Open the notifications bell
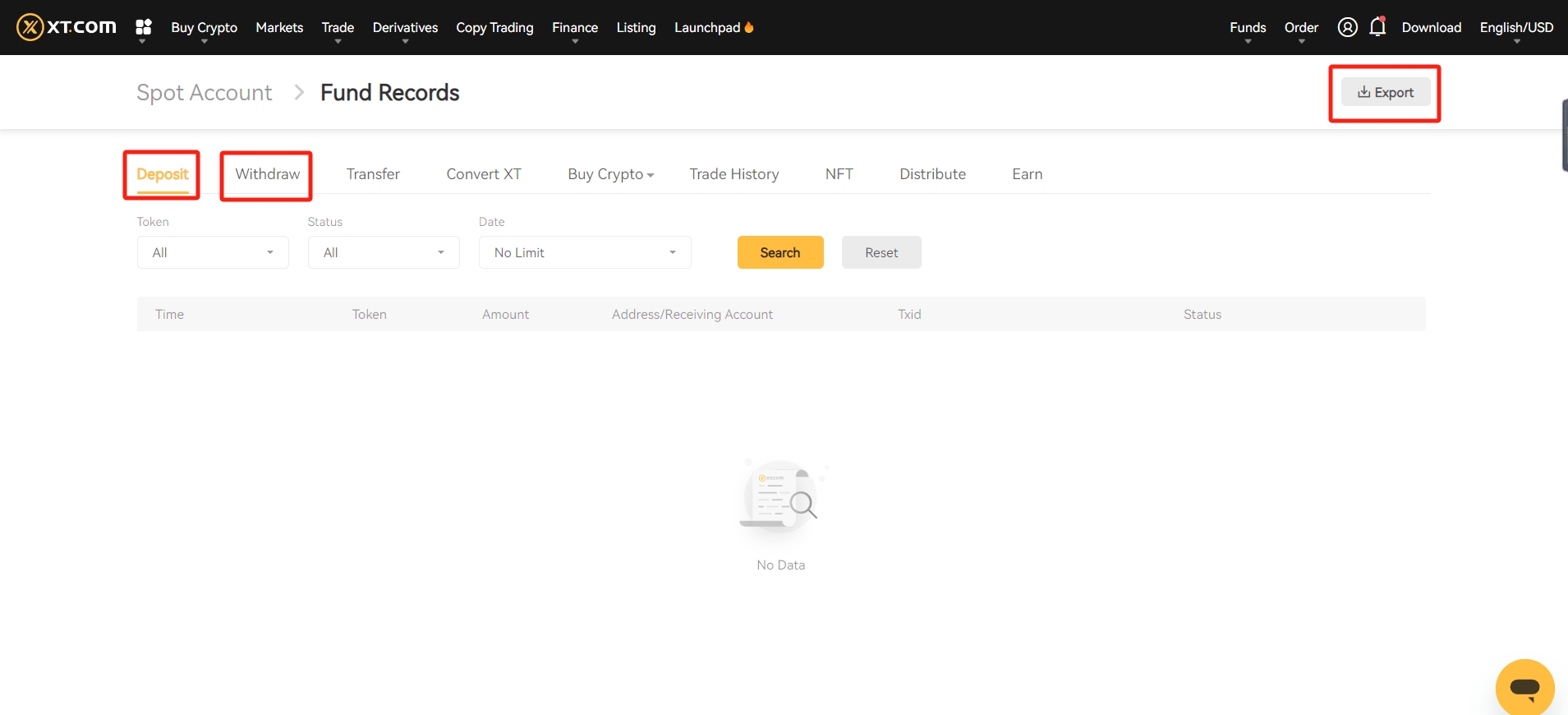1568x715 pixels. 1377,27
